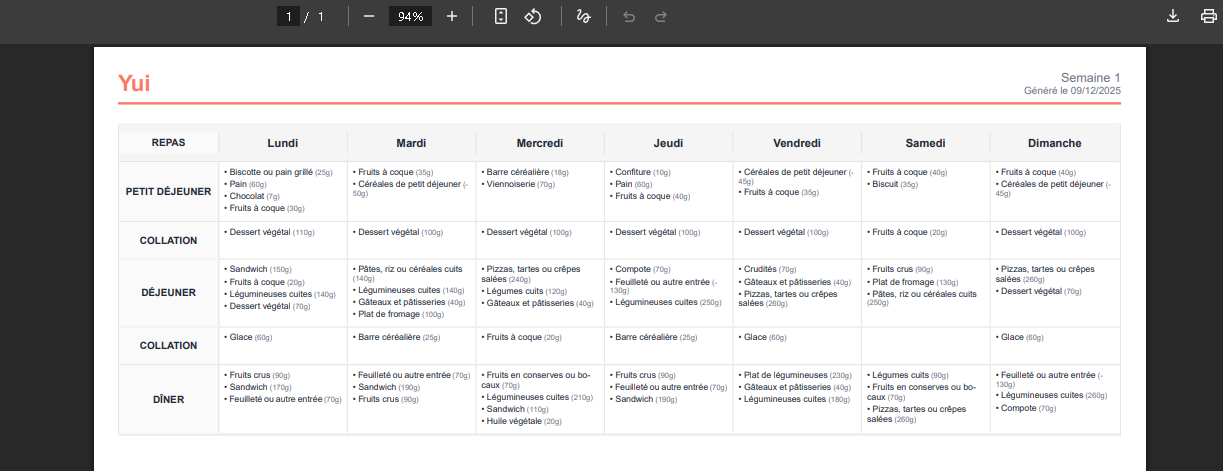Toggle fit to page view

click(501, 16)
